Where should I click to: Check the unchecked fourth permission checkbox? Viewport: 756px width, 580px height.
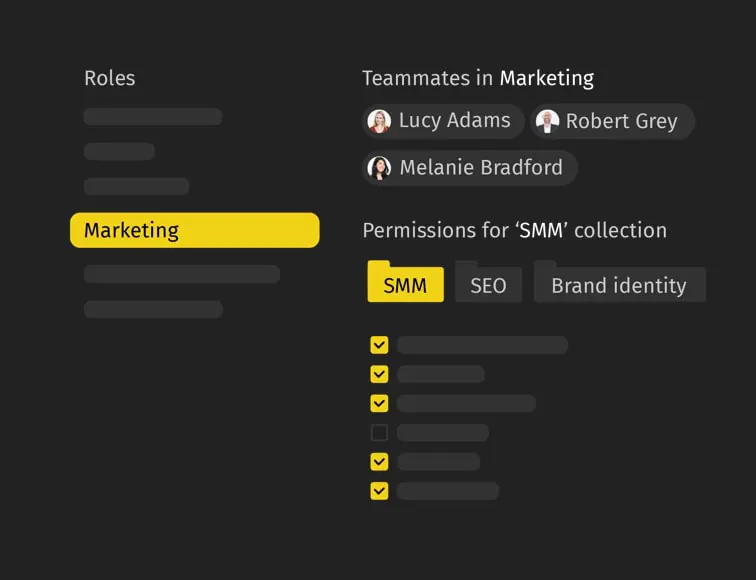(x=379, y=433)
